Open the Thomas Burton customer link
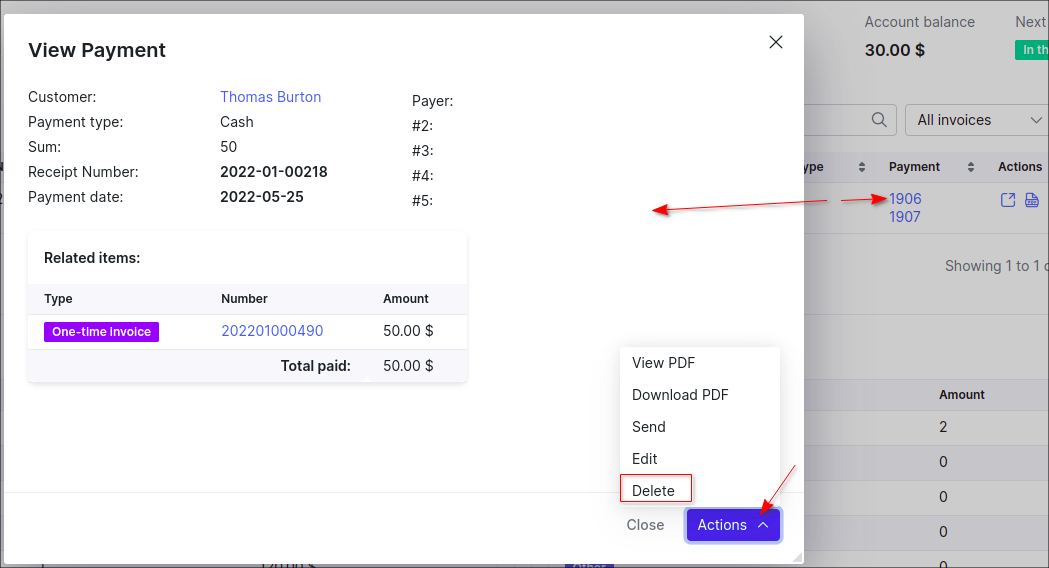Screen dimensions: 1049x568 [270, 97]
